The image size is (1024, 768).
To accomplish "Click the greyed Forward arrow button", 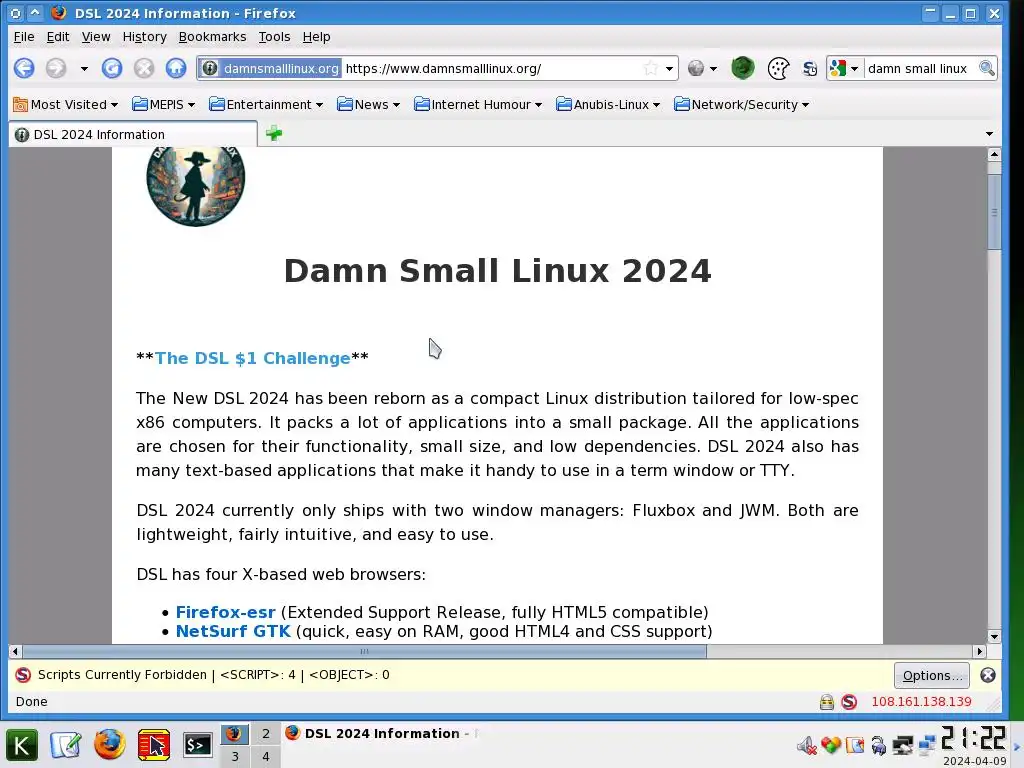I will coord(56,68).
